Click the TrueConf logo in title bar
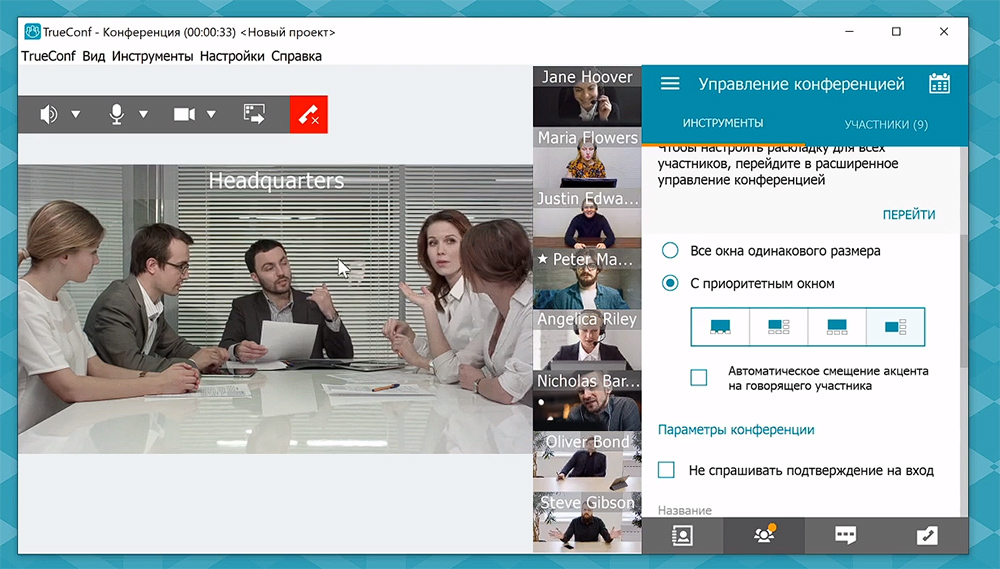The height and width of the screenshot is (569, 1000). pos(32,31)
